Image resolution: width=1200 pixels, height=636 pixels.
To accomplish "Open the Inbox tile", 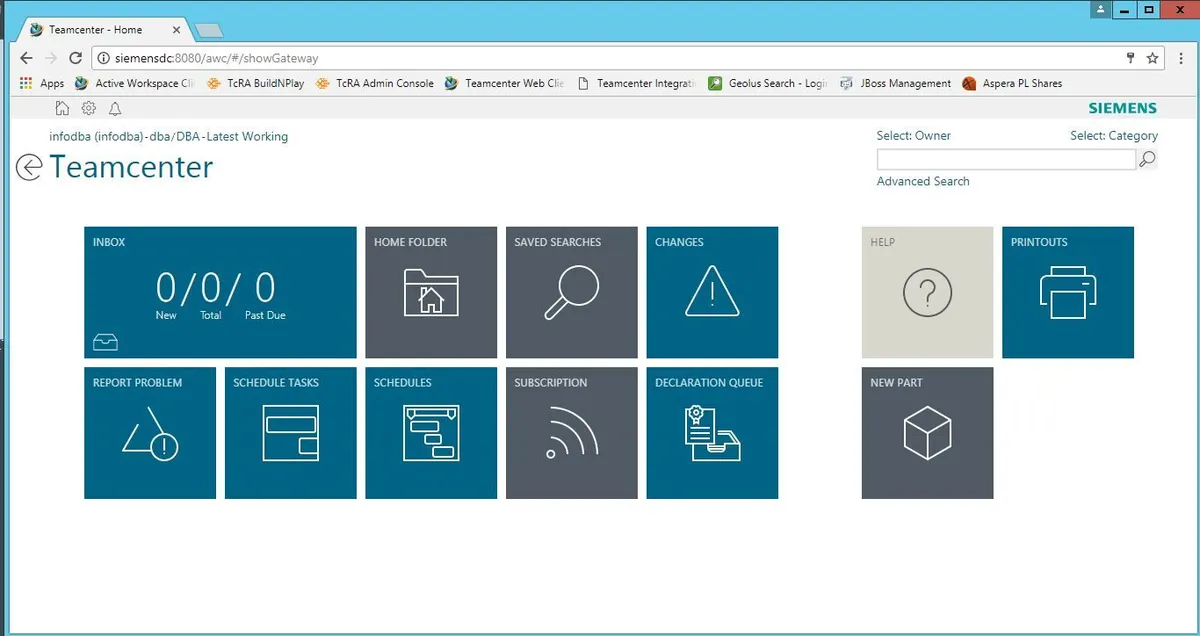I will [220, 292].
